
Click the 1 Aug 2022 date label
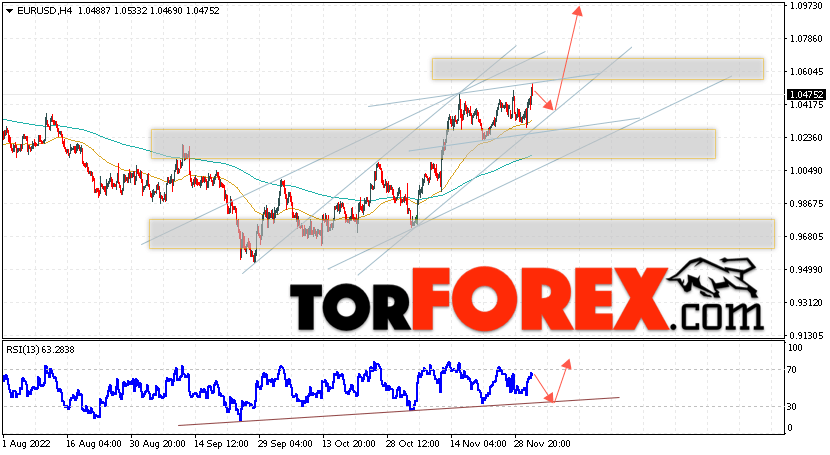26,443
